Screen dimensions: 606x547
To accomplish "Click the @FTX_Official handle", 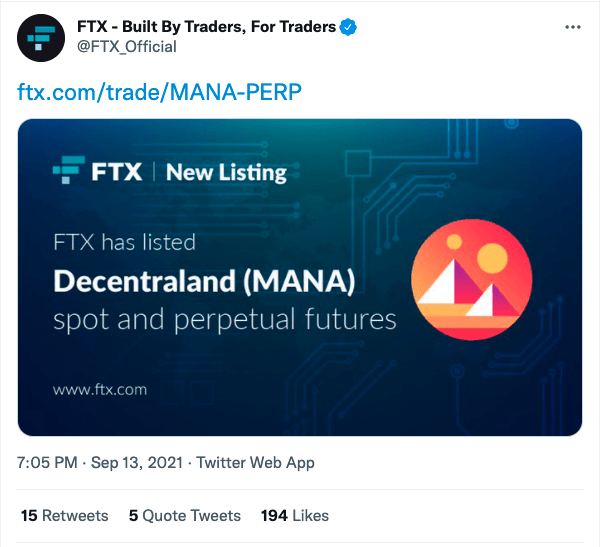I will pyautogui.click(x=126, y=47).
